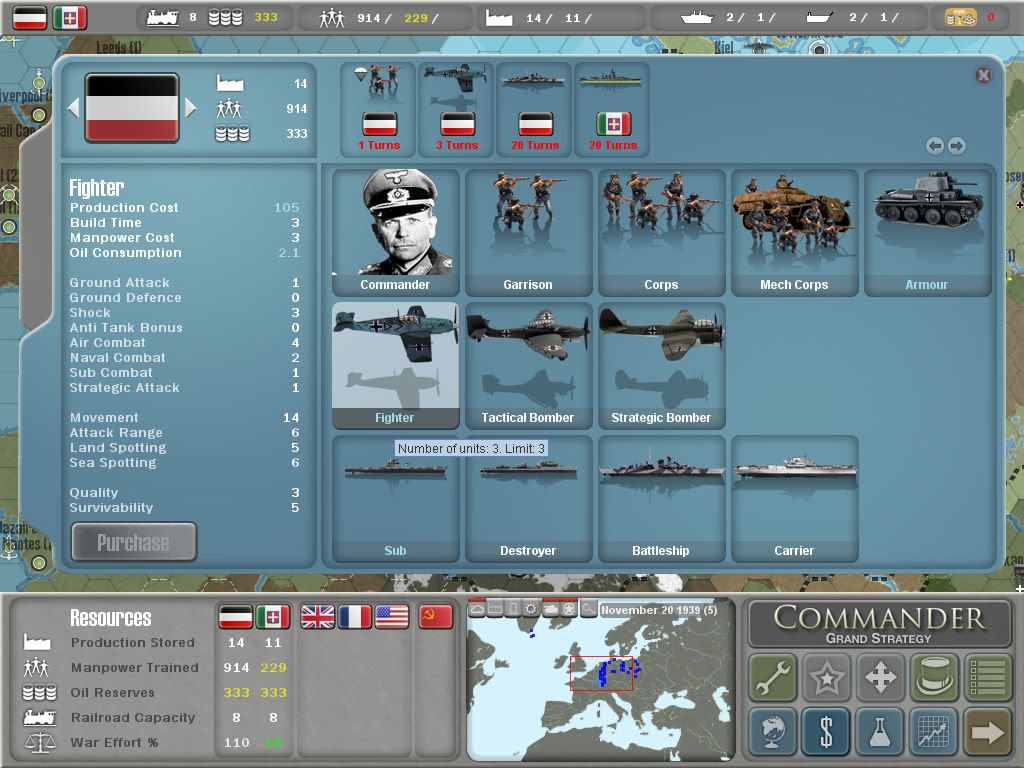Screen dimensions: 1024x768
Task: Toggle the third minimap rectangle filter
Action: [514, 609]
